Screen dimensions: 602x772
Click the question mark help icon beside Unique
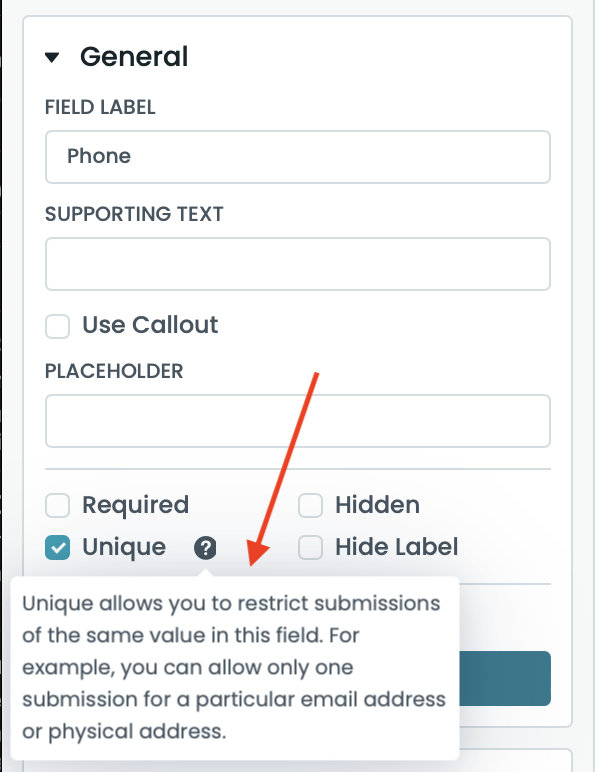(x=205, y=547)
